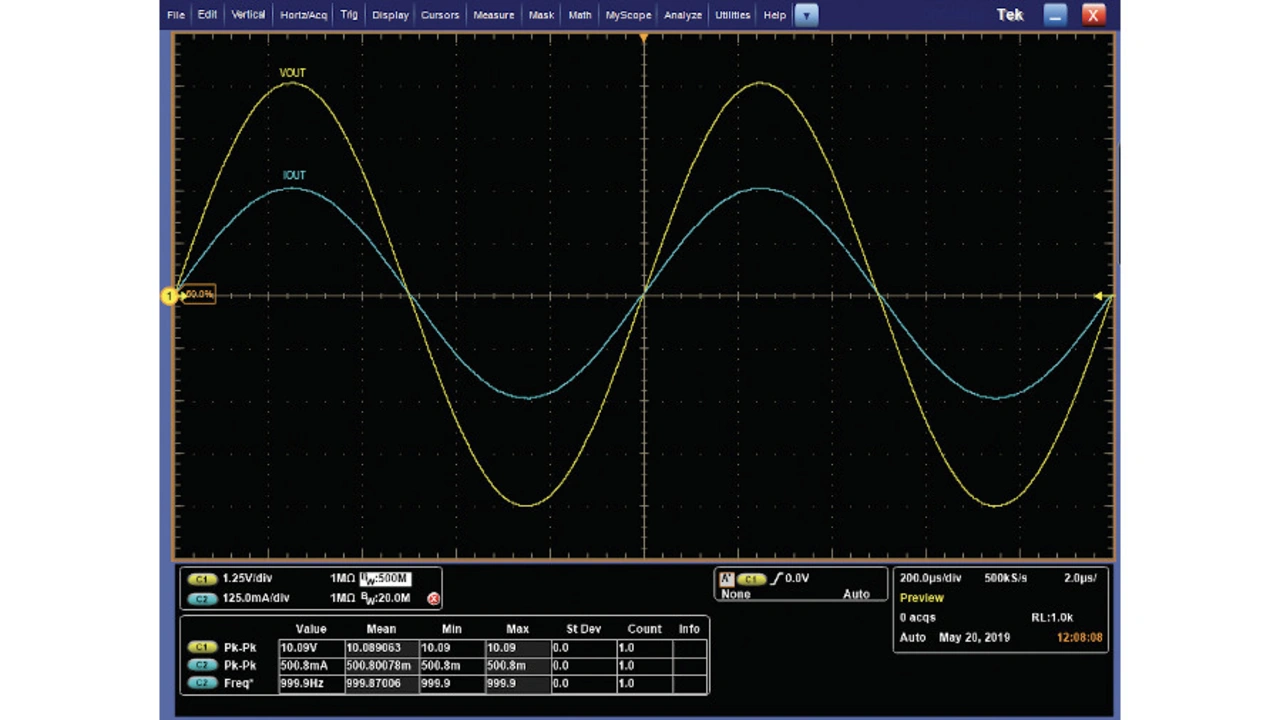Click the C2 badge next to 125.0mA/div
Image resolution: width=1280 pixels, height=720 pixels.
tap(202, 598)
